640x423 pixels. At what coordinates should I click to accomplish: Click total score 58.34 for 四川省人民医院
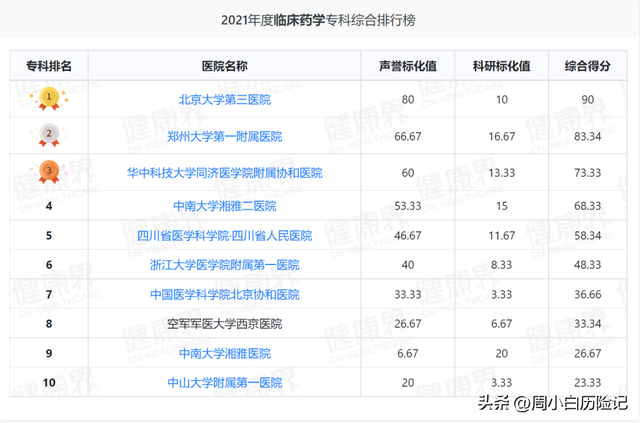[588, 236]
